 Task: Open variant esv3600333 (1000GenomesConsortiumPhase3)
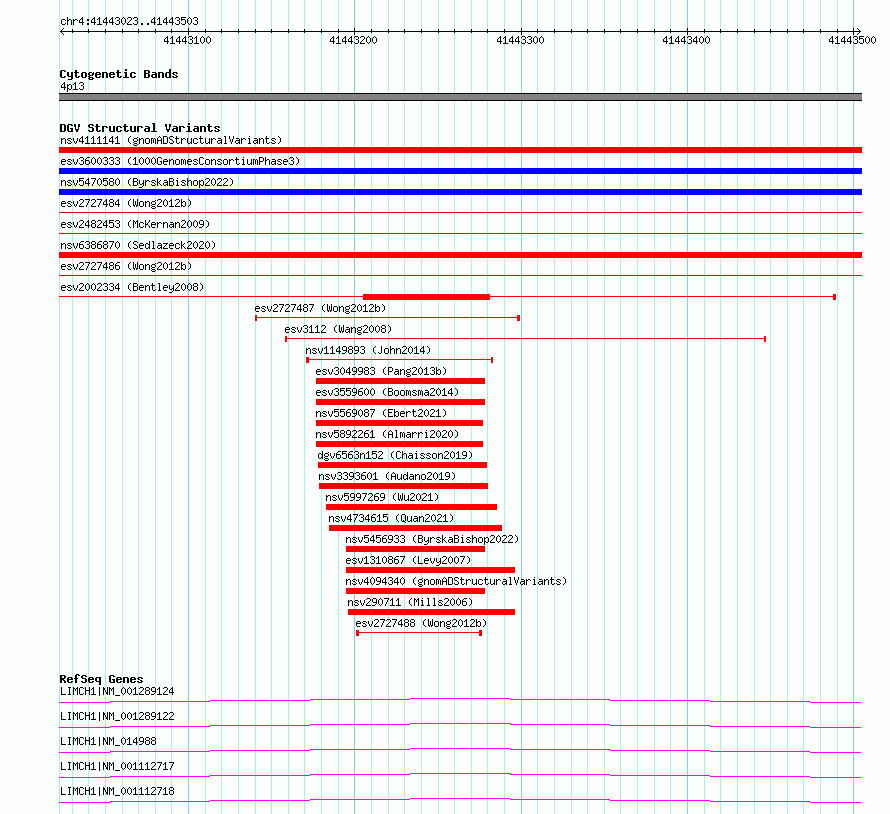click(x=180, y=161)
